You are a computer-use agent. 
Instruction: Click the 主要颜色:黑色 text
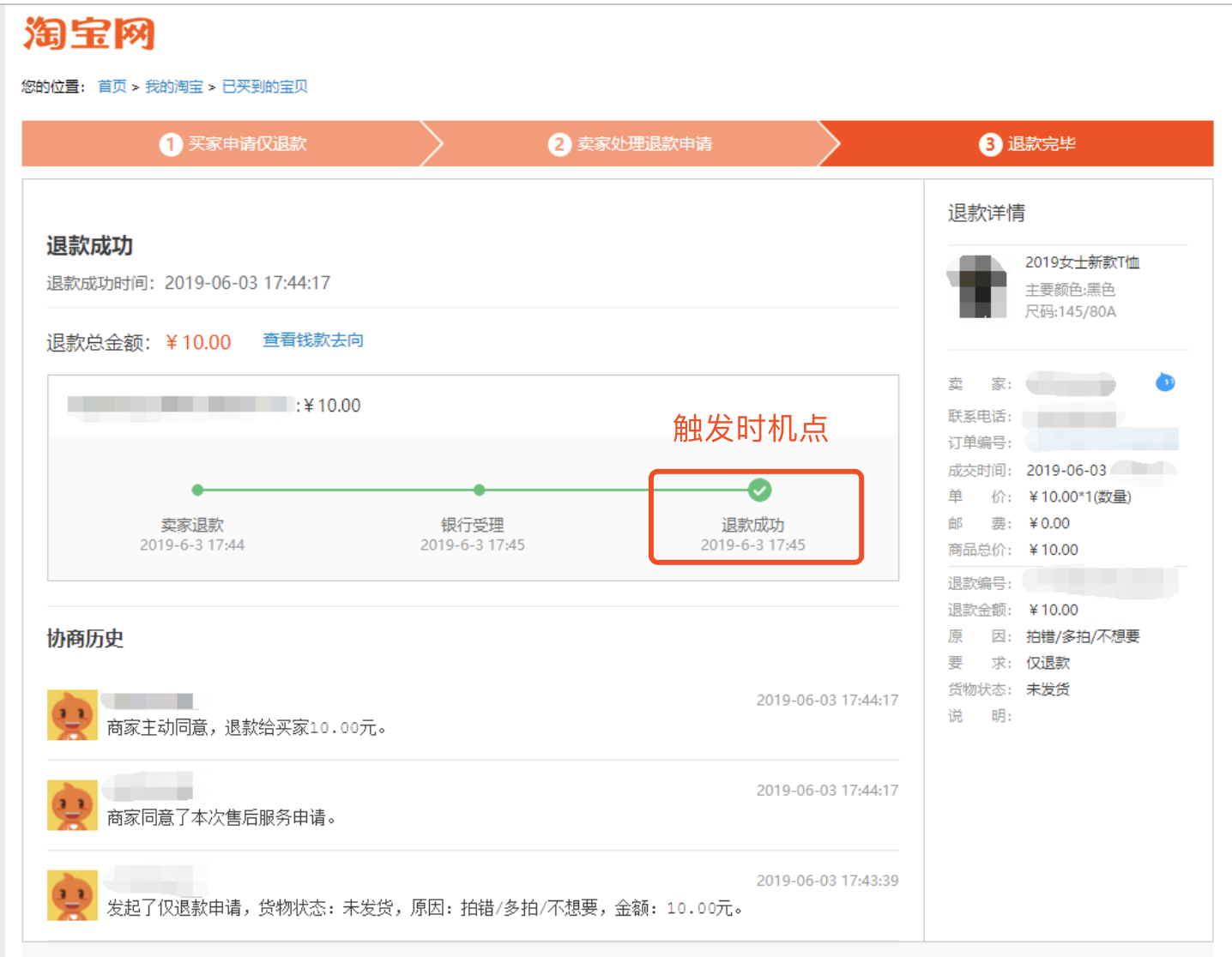(1070, 290)
